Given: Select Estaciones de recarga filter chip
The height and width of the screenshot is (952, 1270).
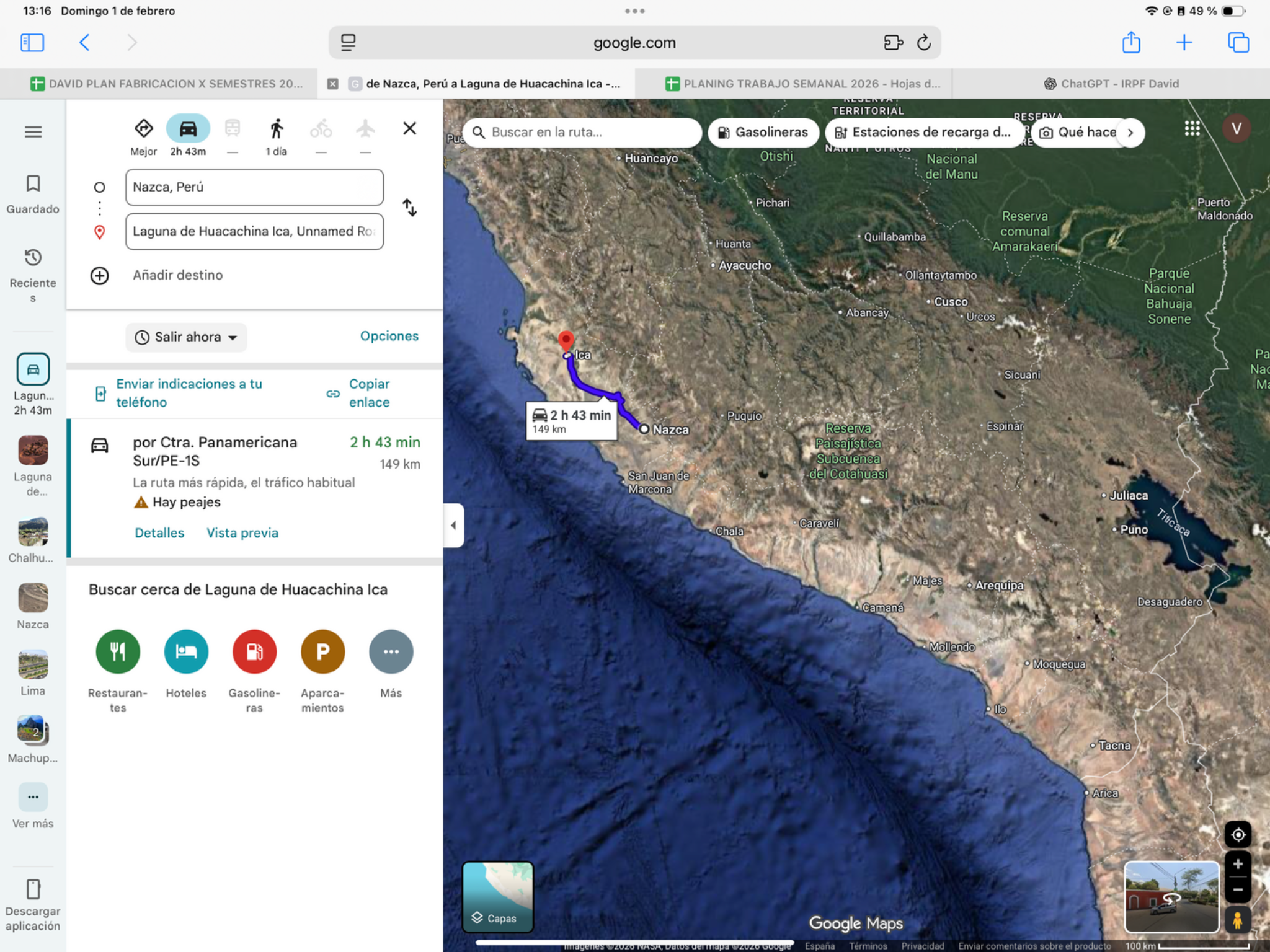Looking at the screenshot, I should (924, 132).
